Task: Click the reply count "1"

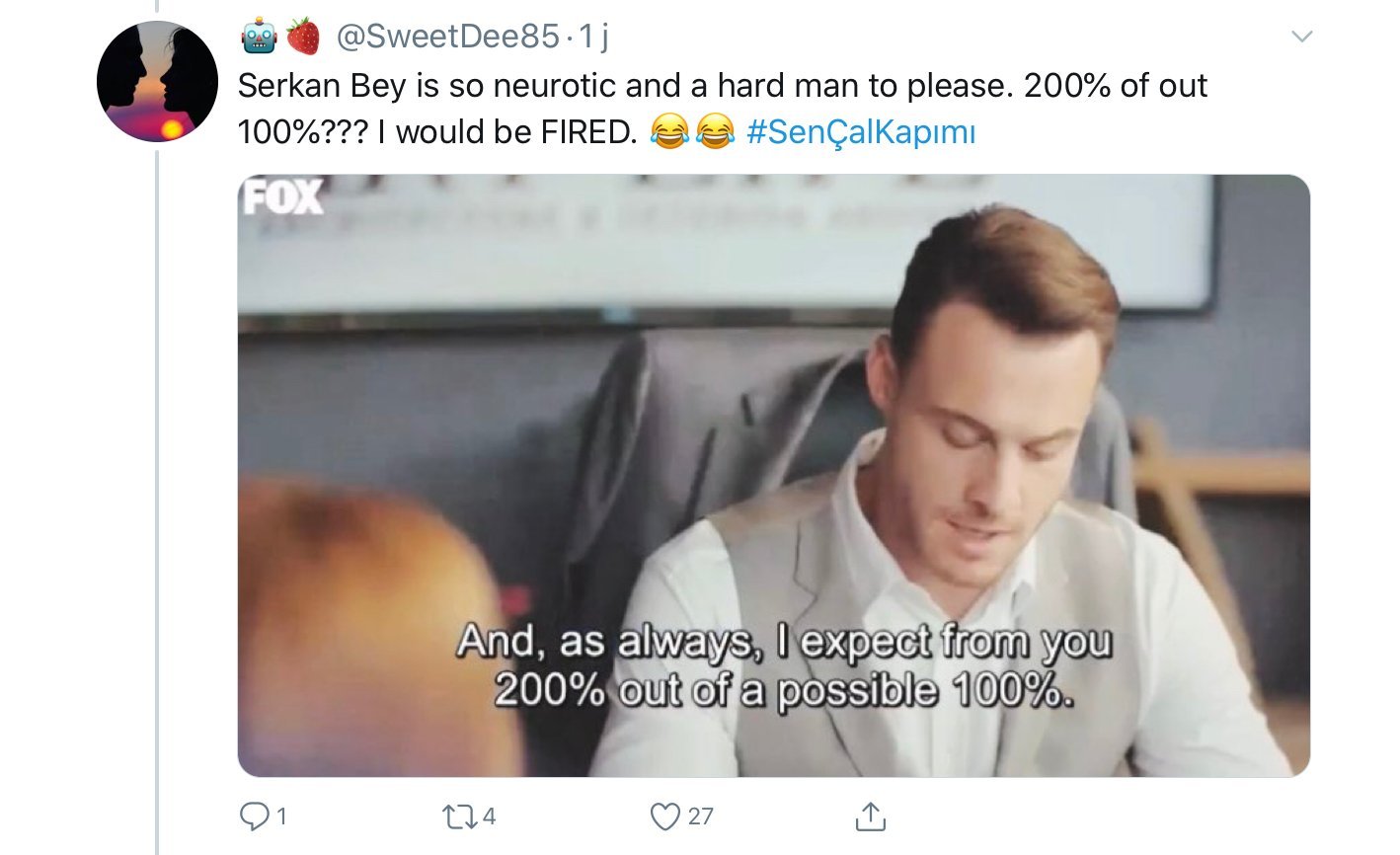Action: 281,816
